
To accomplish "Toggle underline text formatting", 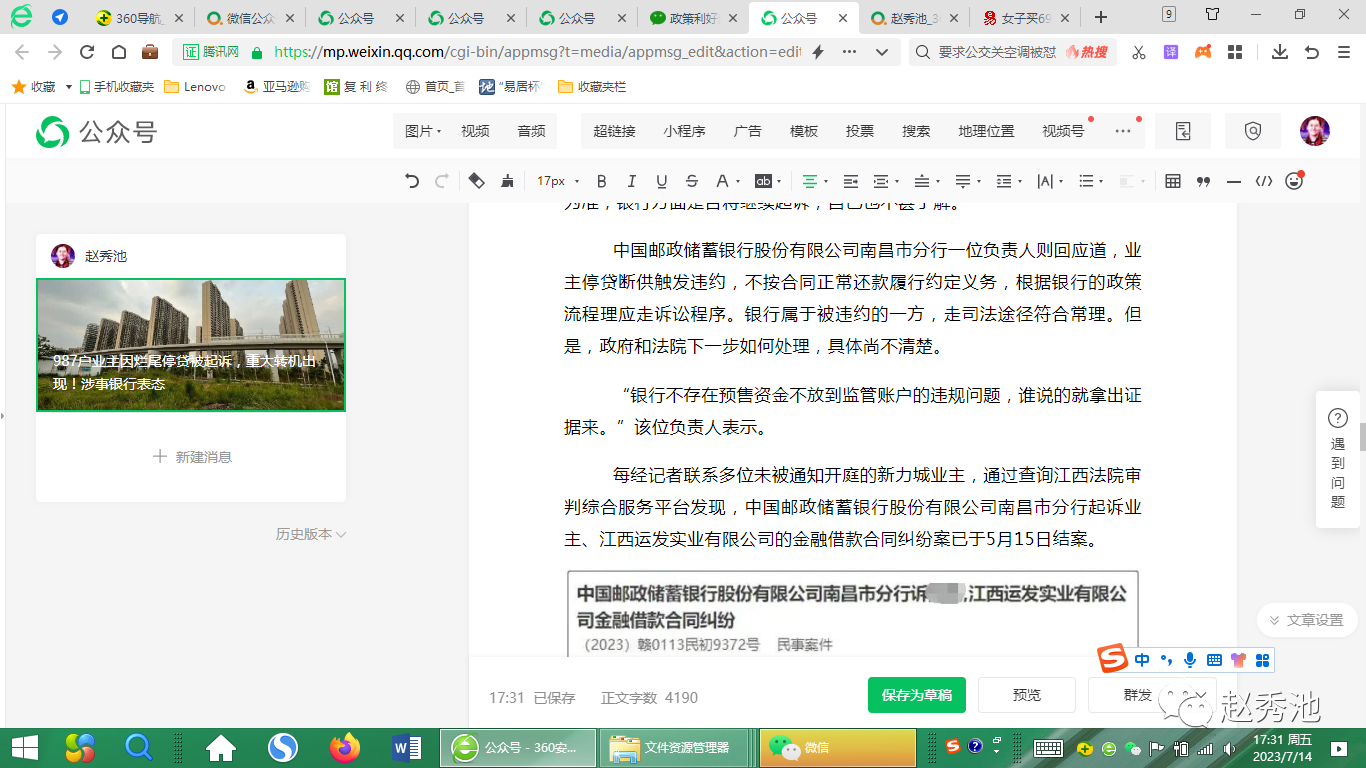I will pos(661,181).
